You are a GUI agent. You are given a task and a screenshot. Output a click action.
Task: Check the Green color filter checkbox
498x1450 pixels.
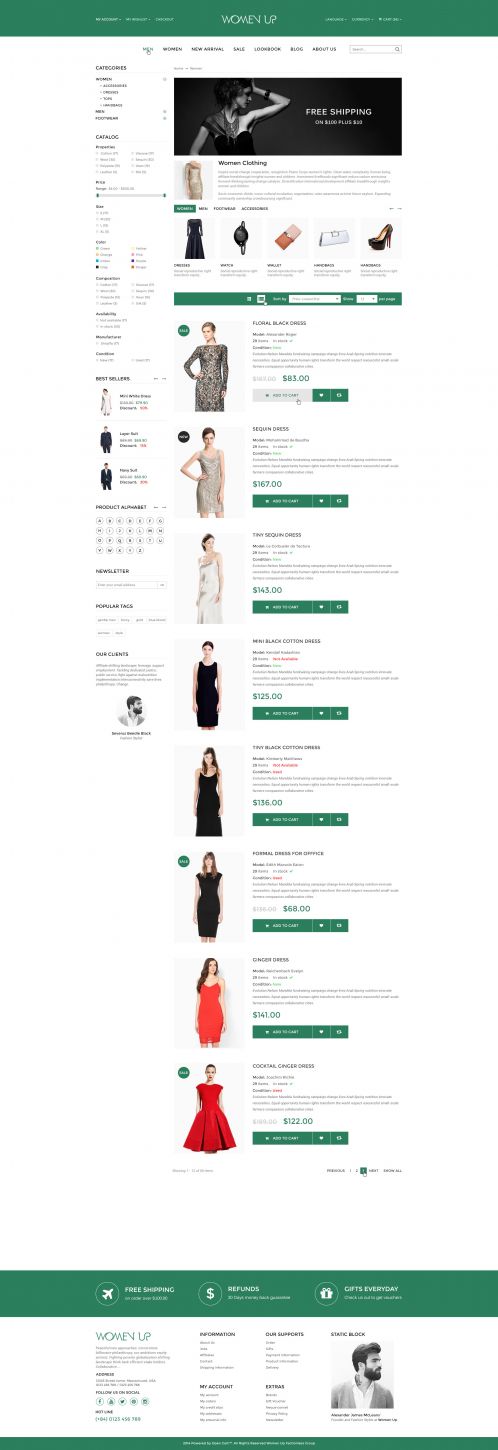(x=98, y=248)
